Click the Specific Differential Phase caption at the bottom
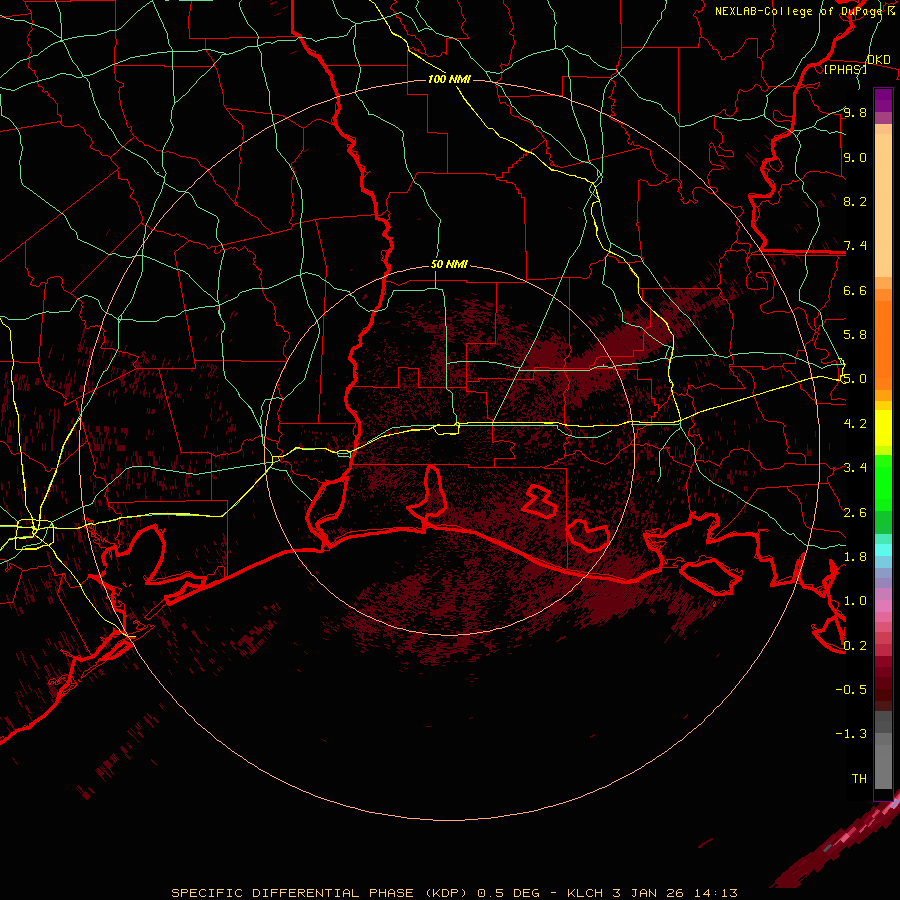Screen dimensions: 900x900 click(454, 893)
